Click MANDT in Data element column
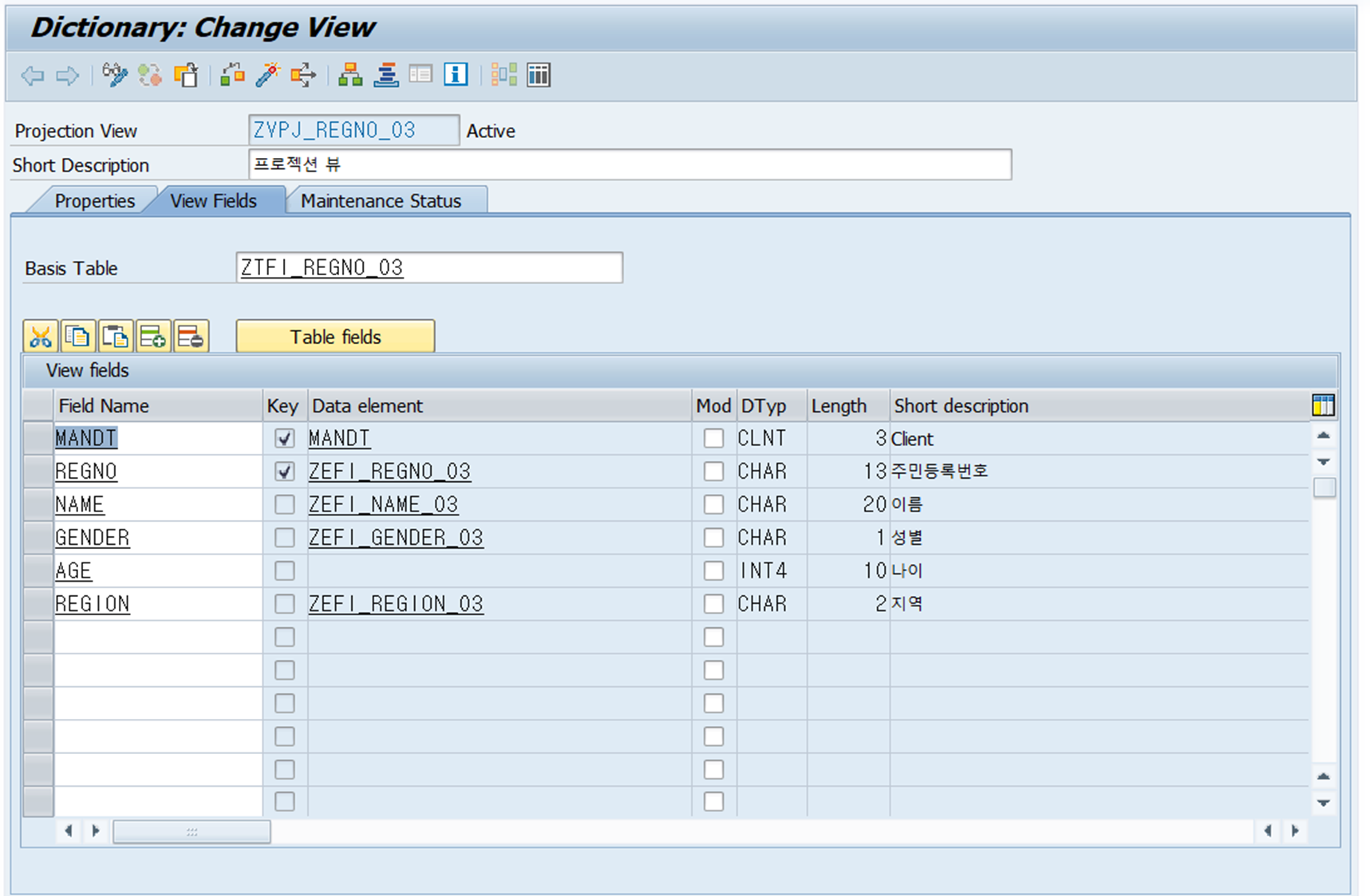1370x896 pixels. pos(339,439)
